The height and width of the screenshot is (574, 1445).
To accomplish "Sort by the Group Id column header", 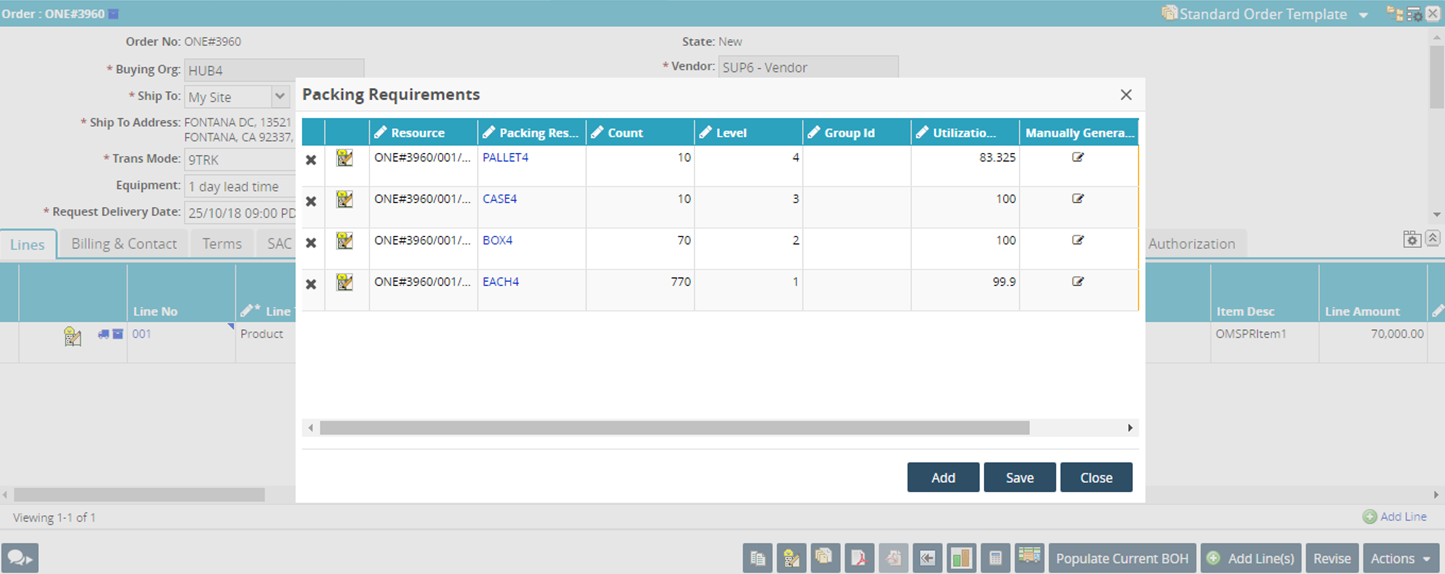I will (856, 132).
